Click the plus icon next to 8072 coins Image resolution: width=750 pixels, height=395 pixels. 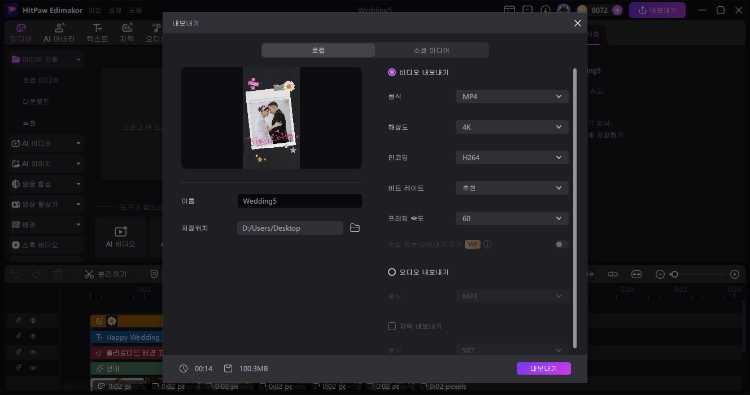[x=617, y=10]
